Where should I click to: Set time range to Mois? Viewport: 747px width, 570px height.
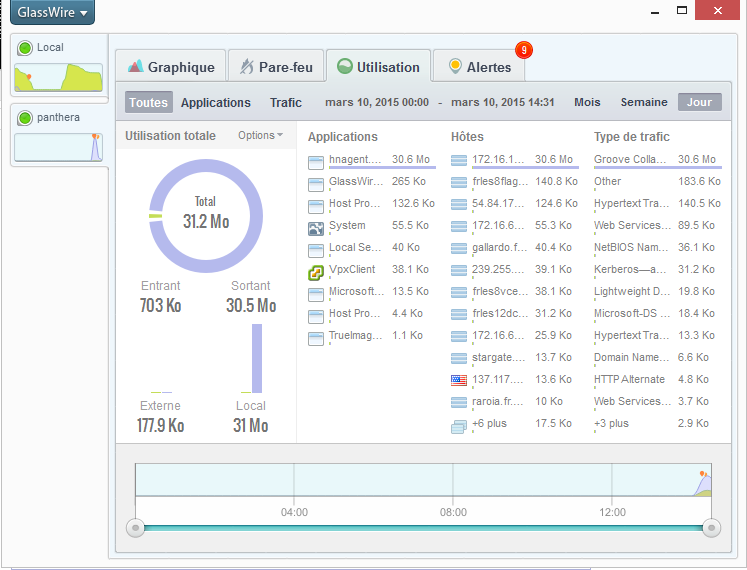pyautogui.click(x=587, y=102)
